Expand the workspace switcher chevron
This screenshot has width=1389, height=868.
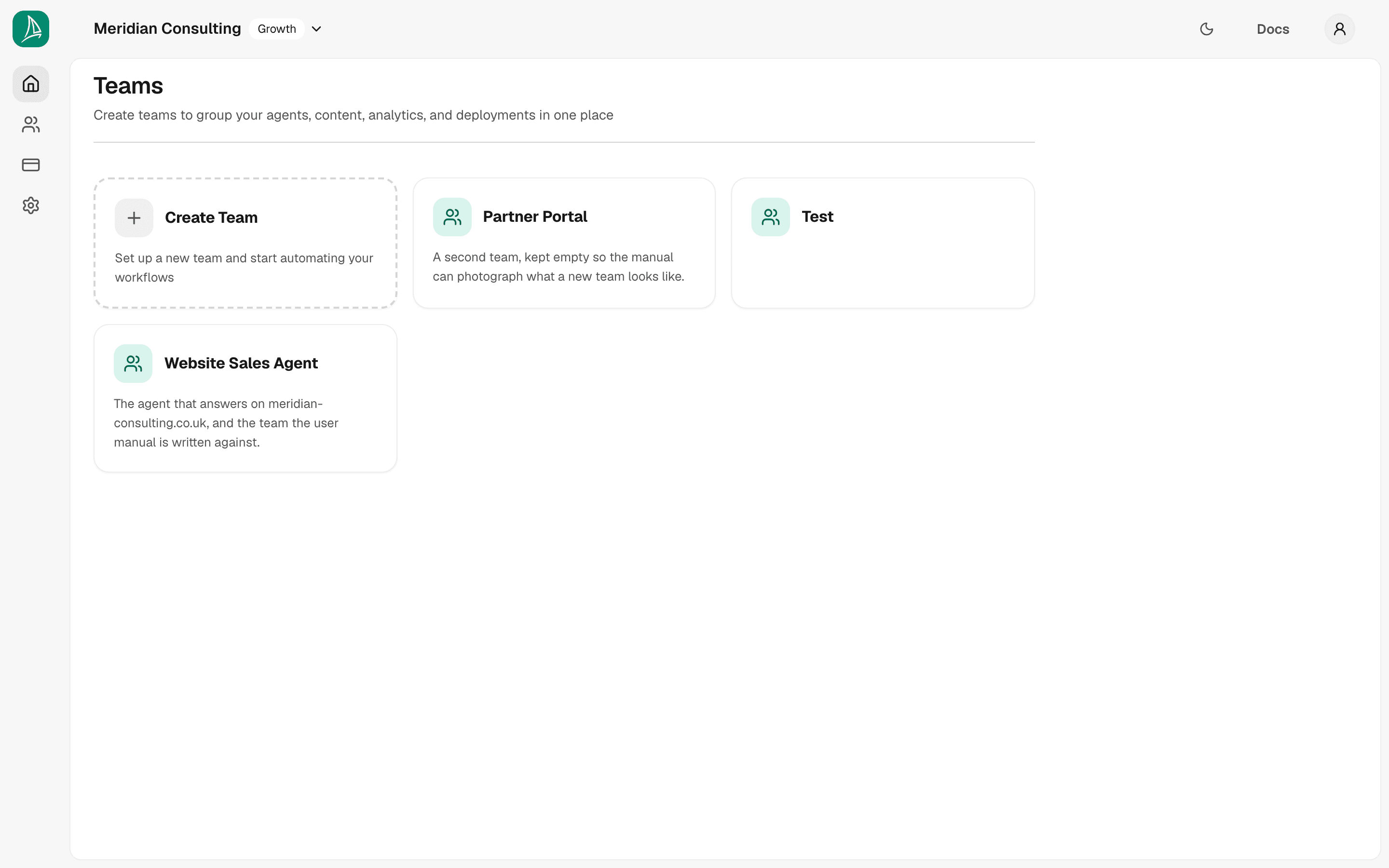tap(316, 29)
